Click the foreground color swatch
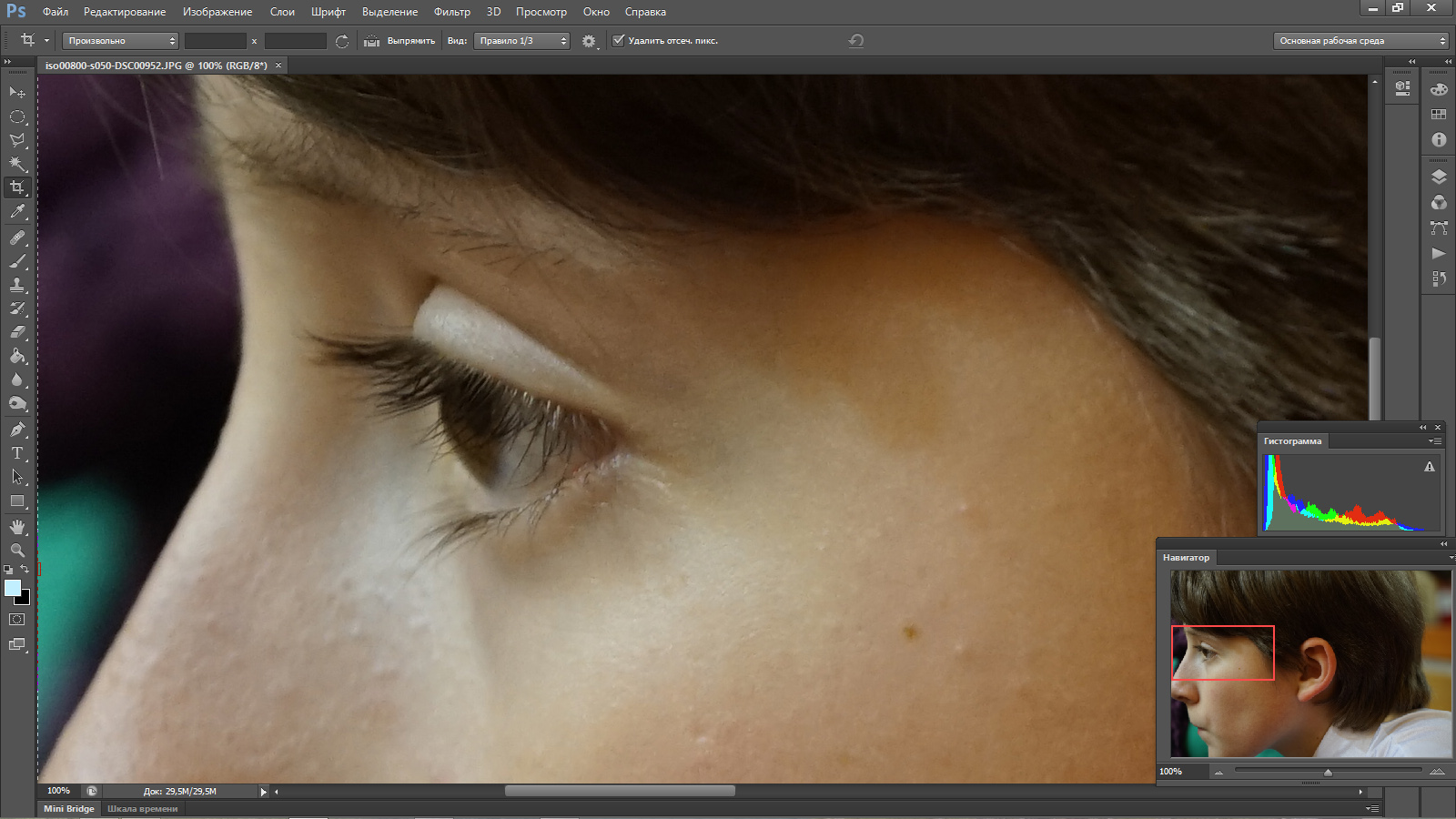The image size is (1456, 819). click(x=12, y=588)
